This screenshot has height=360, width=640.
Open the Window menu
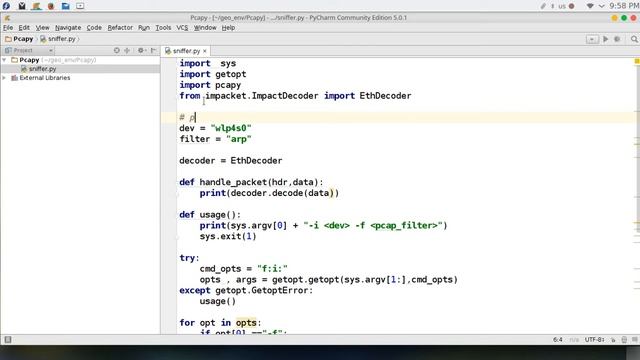coord(205,28)
